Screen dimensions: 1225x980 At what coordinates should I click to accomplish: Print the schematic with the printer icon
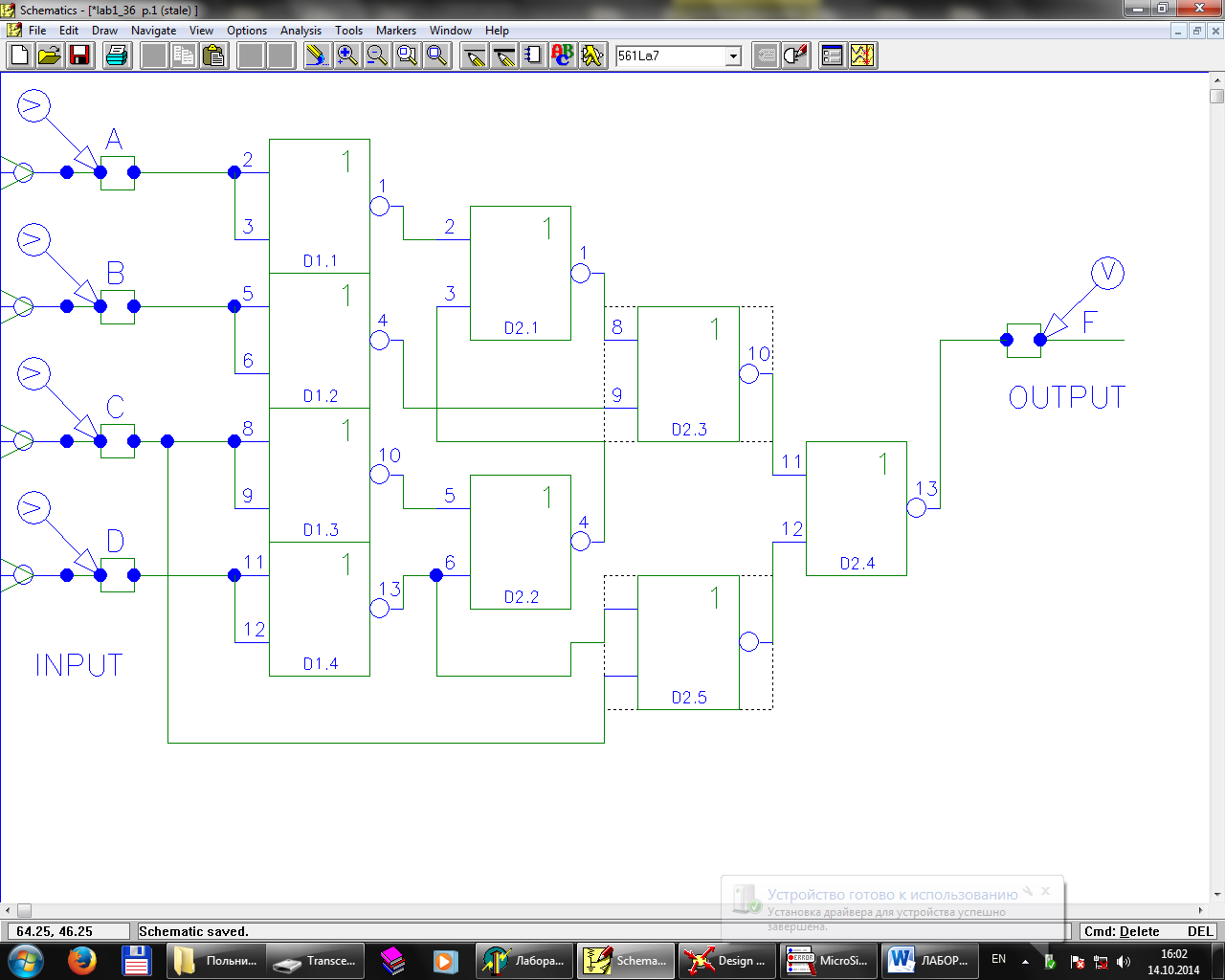coord(117,56)
